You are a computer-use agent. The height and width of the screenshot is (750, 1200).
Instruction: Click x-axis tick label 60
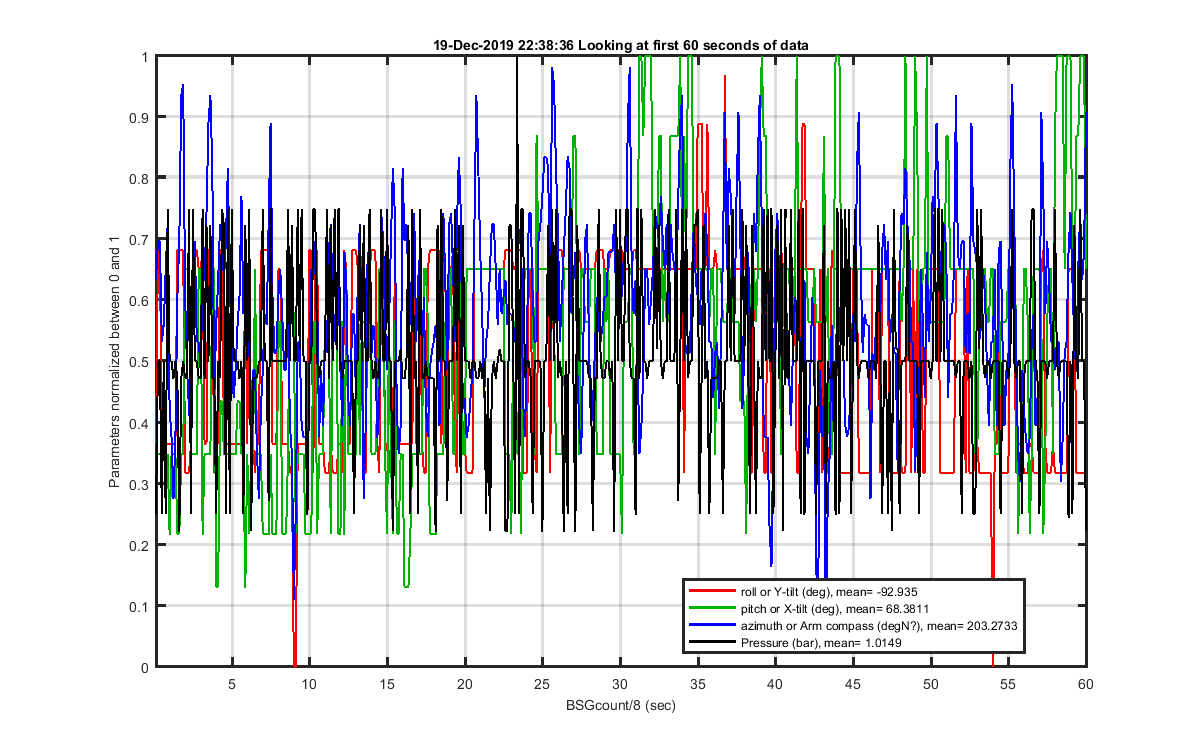pos(1085,684)
